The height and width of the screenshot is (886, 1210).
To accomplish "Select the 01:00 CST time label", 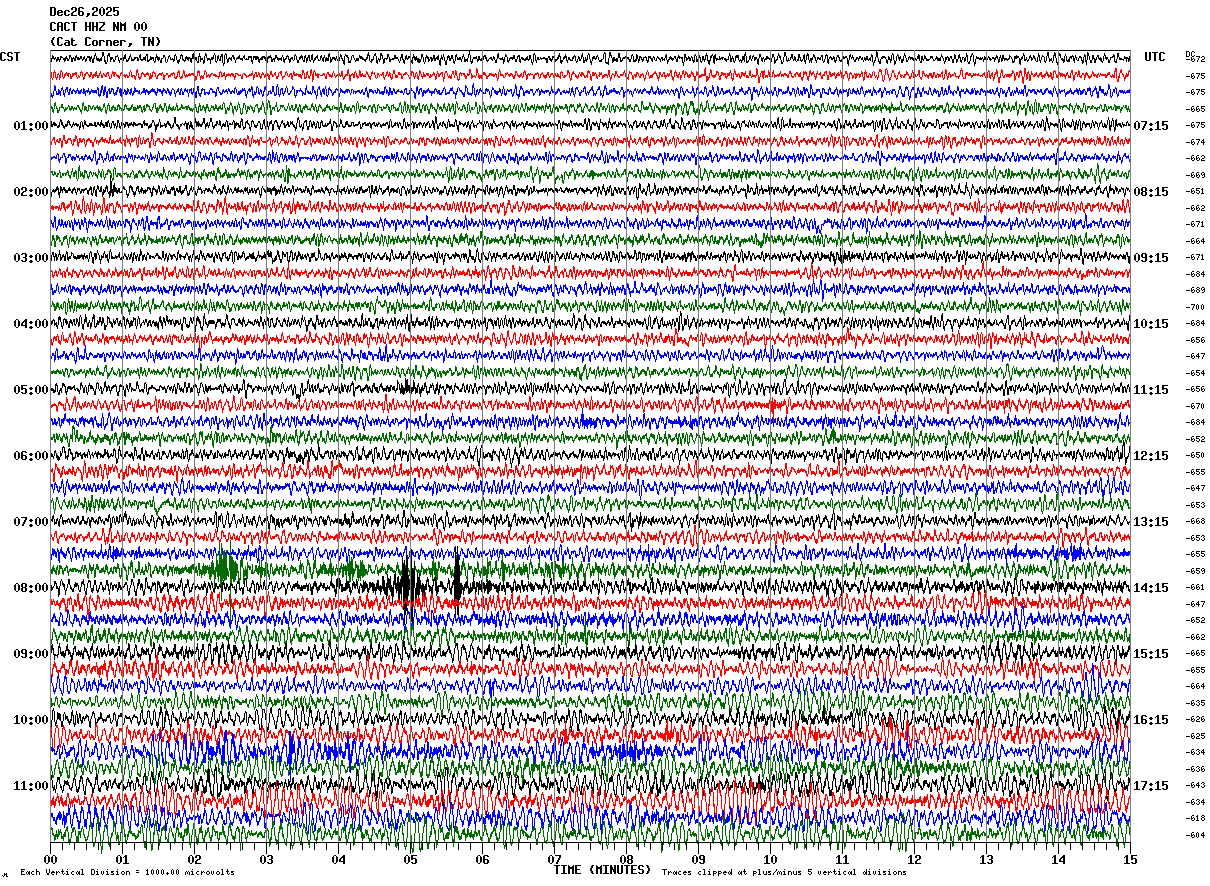I will click(31, 126).
